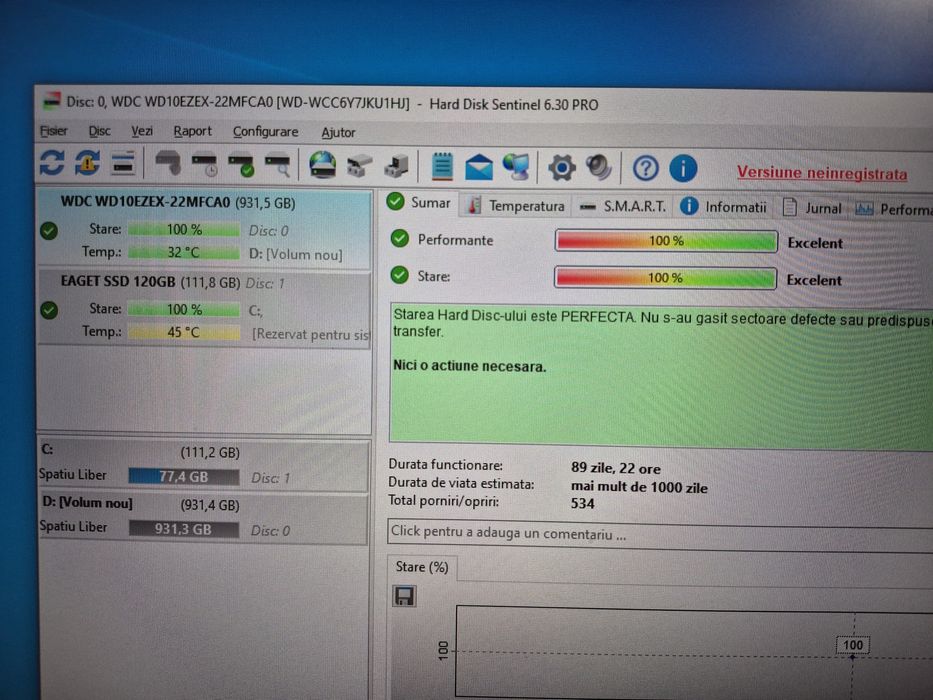Click the disk with clock toolbar icon

204,164
